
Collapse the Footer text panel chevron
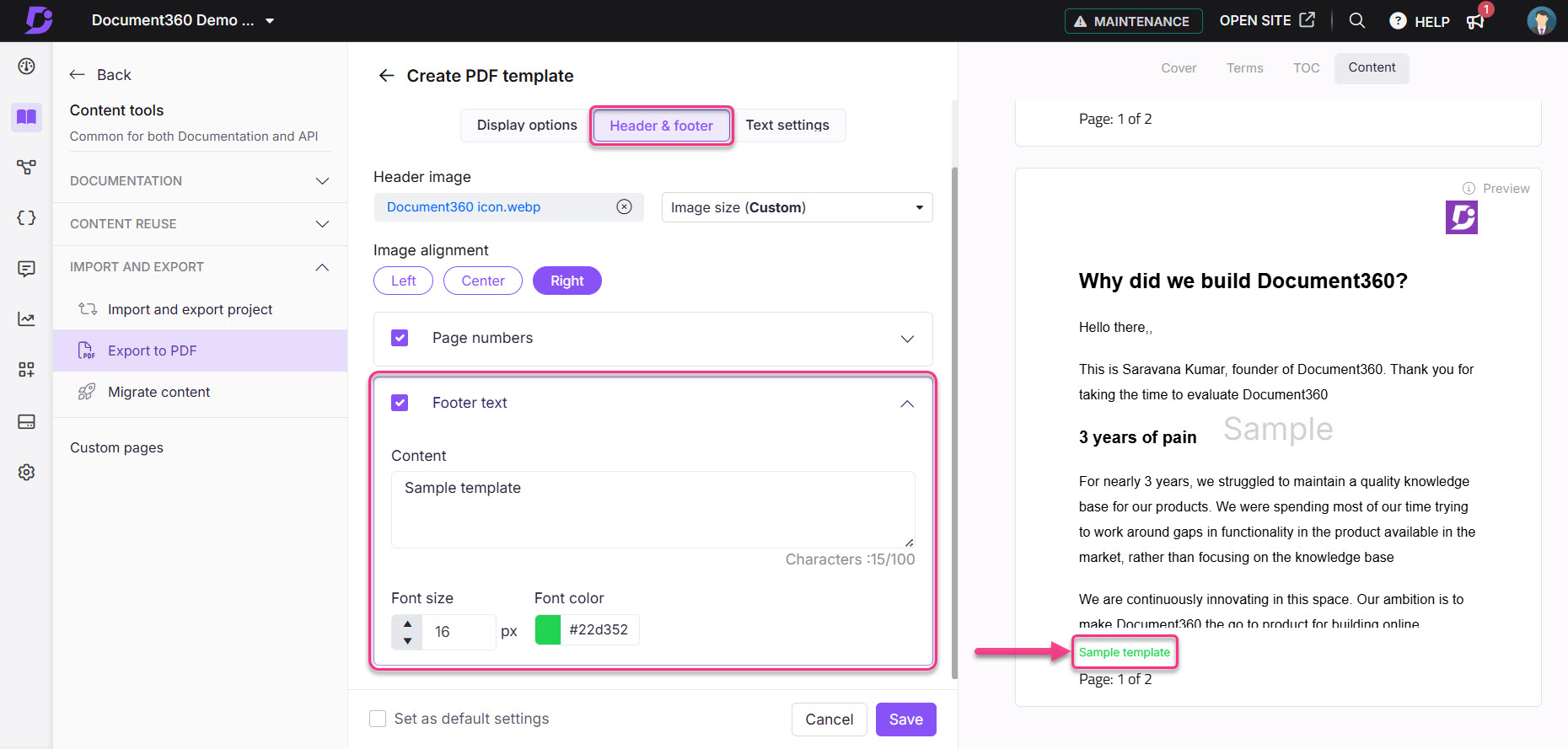907,404
